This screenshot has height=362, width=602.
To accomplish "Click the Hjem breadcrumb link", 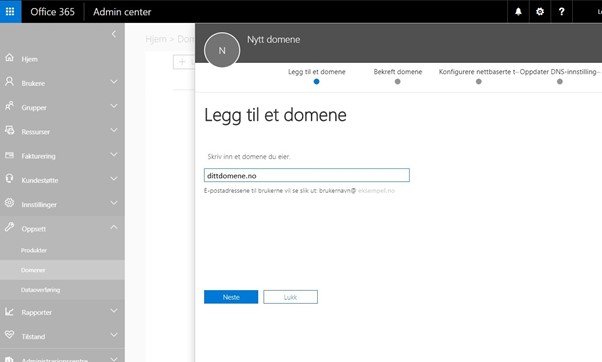I will (x=156, y=39).
